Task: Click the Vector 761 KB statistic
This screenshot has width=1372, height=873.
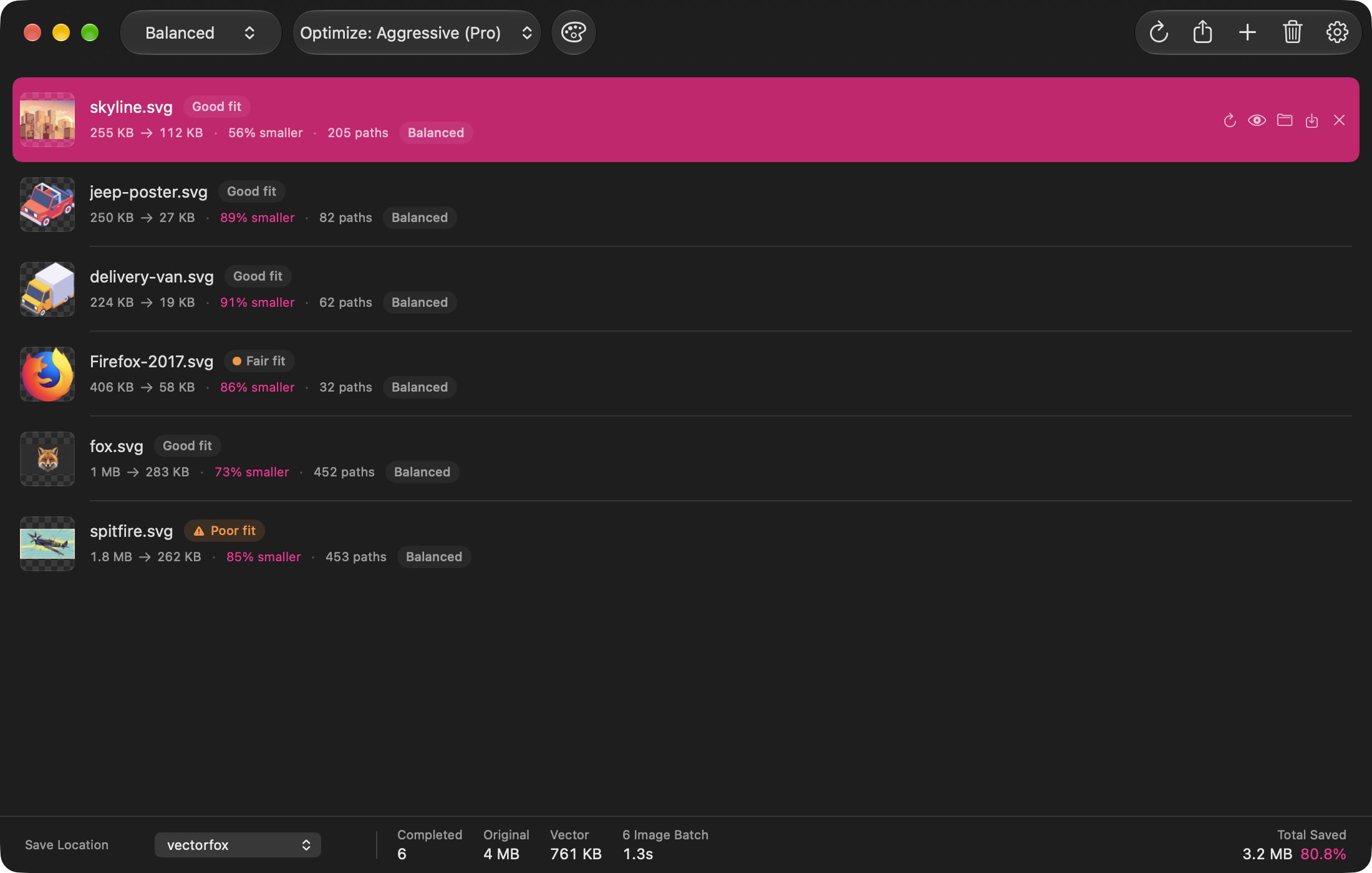Action: (x=576, y=844)
